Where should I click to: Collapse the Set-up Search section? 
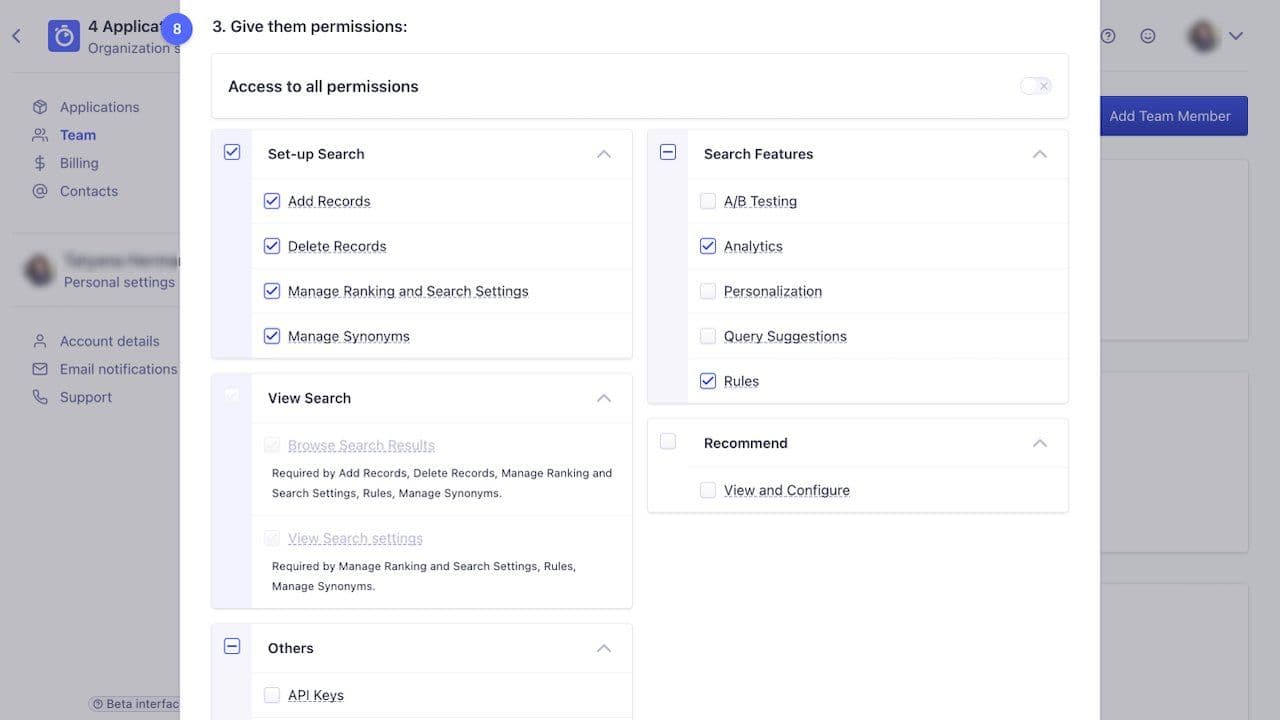tap(604, 154)
